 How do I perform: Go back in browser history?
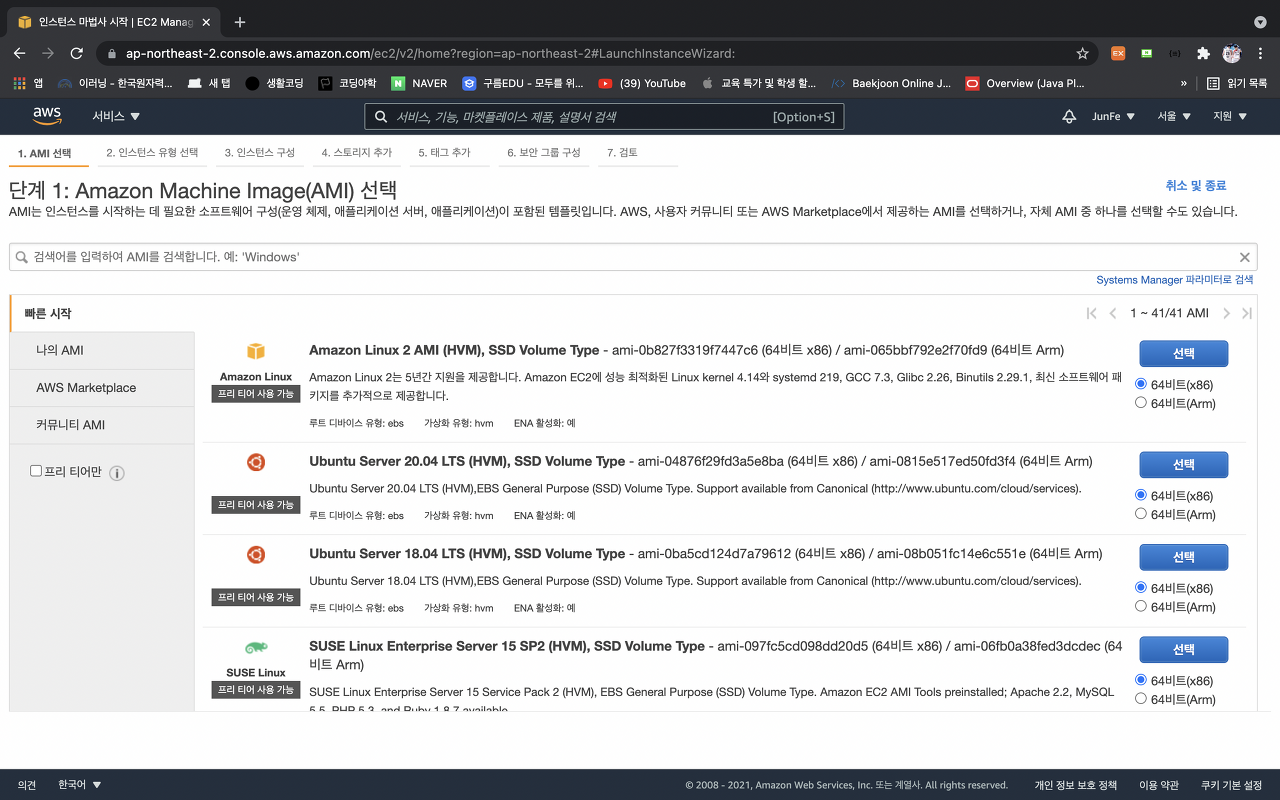20,53
